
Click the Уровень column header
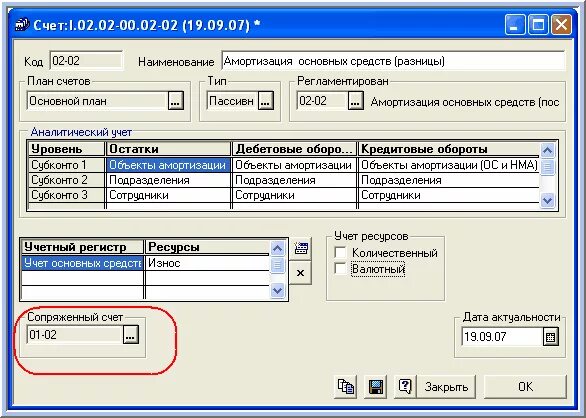[67, 149]
